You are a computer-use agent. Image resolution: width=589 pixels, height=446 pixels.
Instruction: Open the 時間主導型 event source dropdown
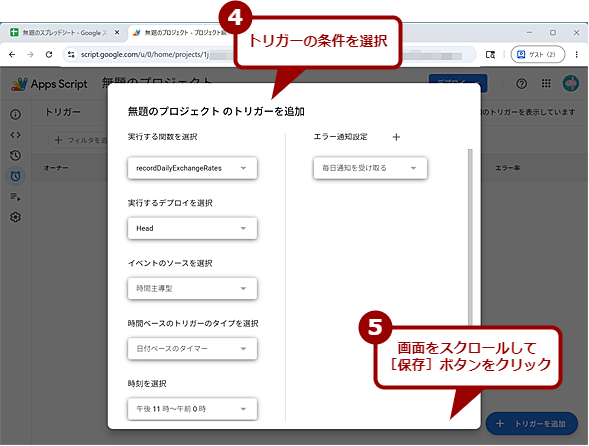(192, 289)
